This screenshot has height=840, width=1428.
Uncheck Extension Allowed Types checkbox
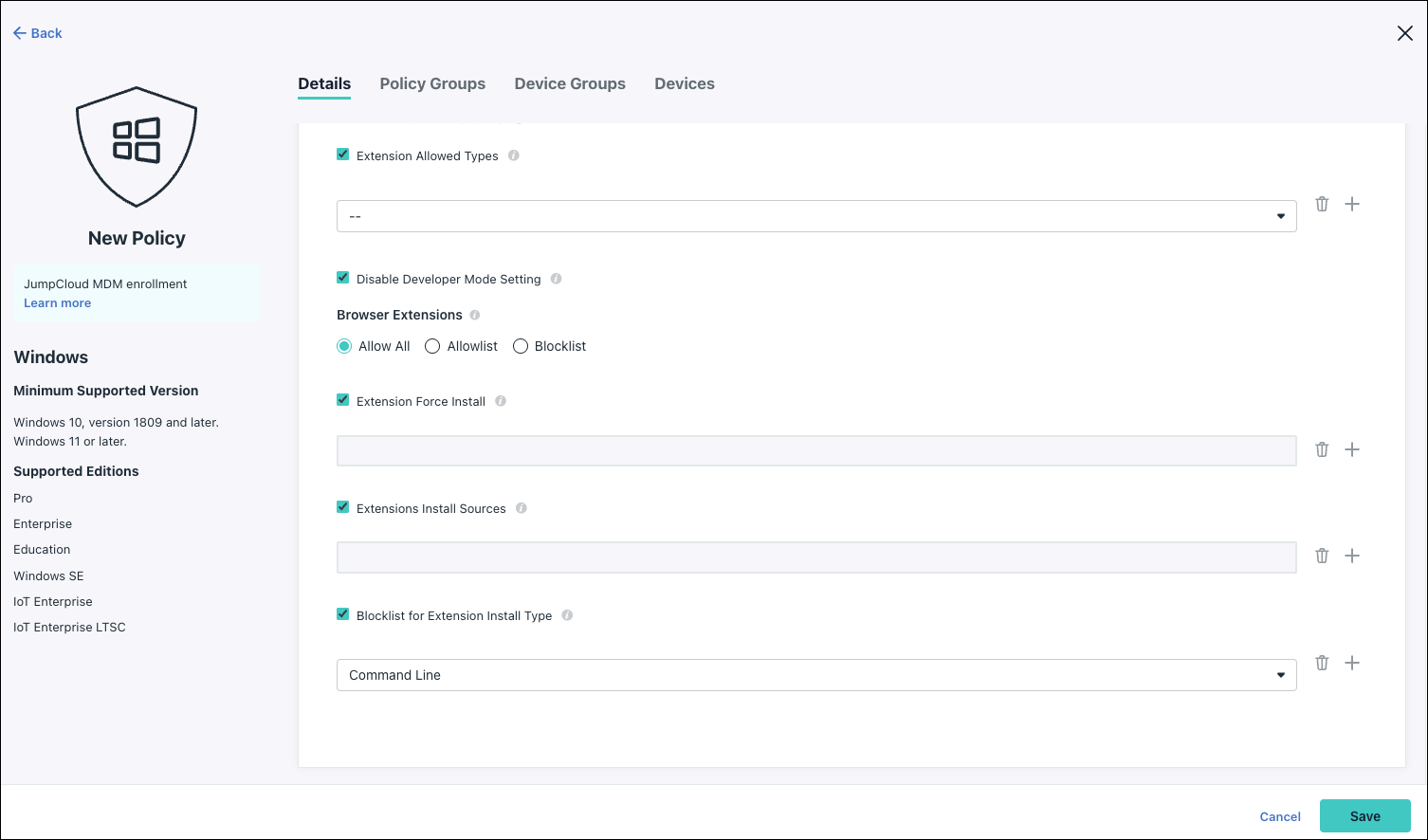coord(343,155)
